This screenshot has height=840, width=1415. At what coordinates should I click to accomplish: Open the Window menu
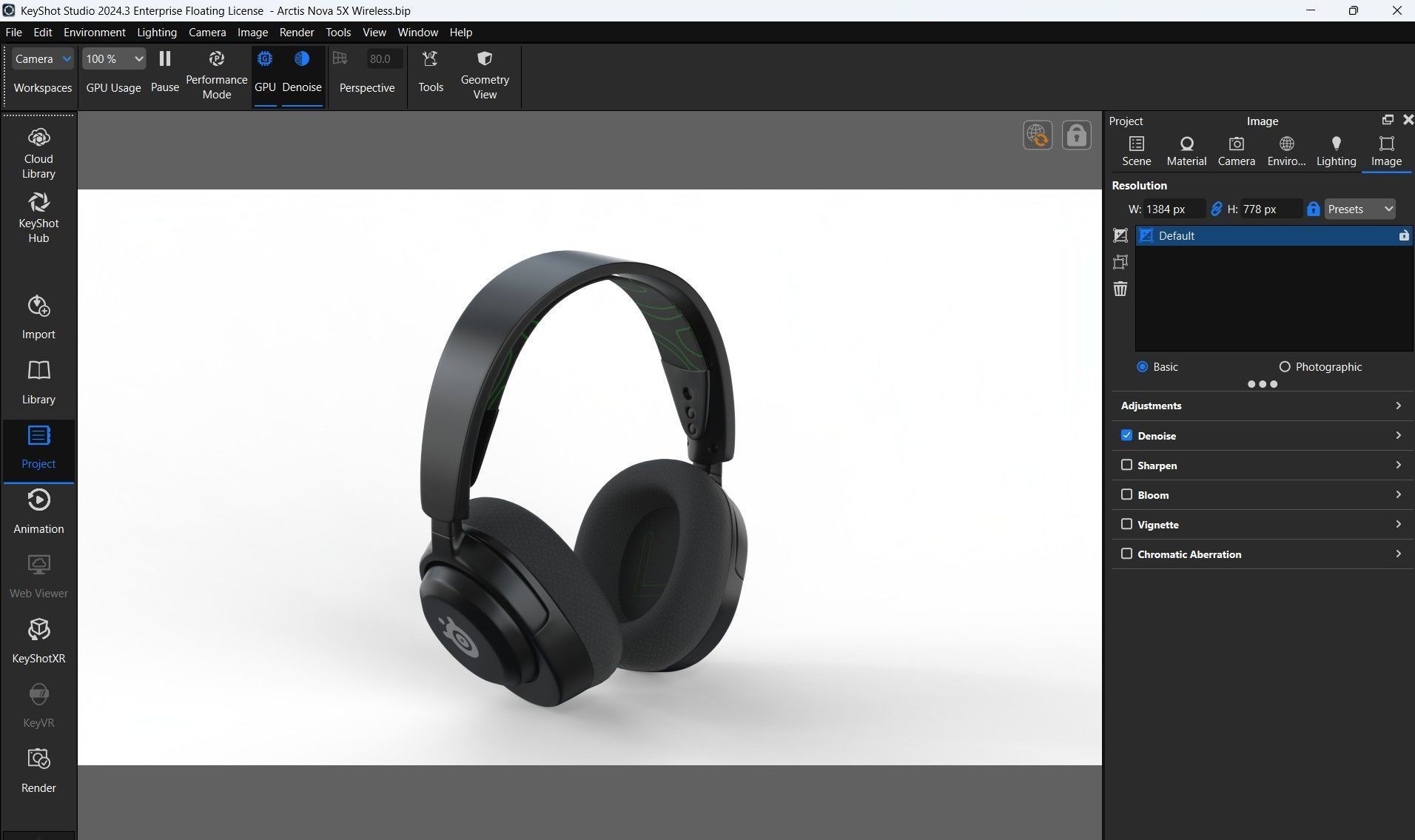pos(417,33)
